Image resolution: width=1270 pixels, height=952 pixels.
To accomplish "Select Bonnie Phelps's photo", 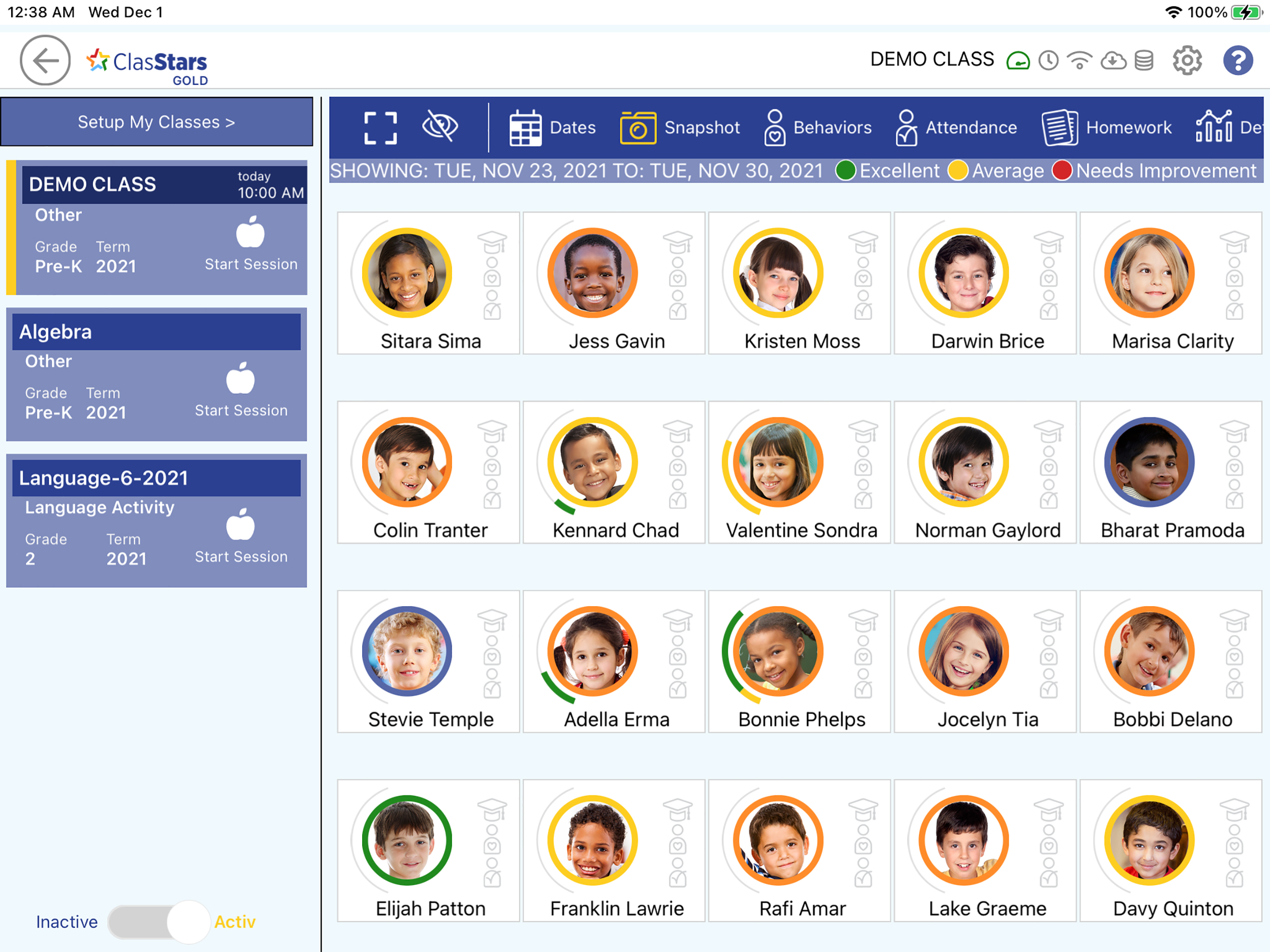I will pos(778,651).
